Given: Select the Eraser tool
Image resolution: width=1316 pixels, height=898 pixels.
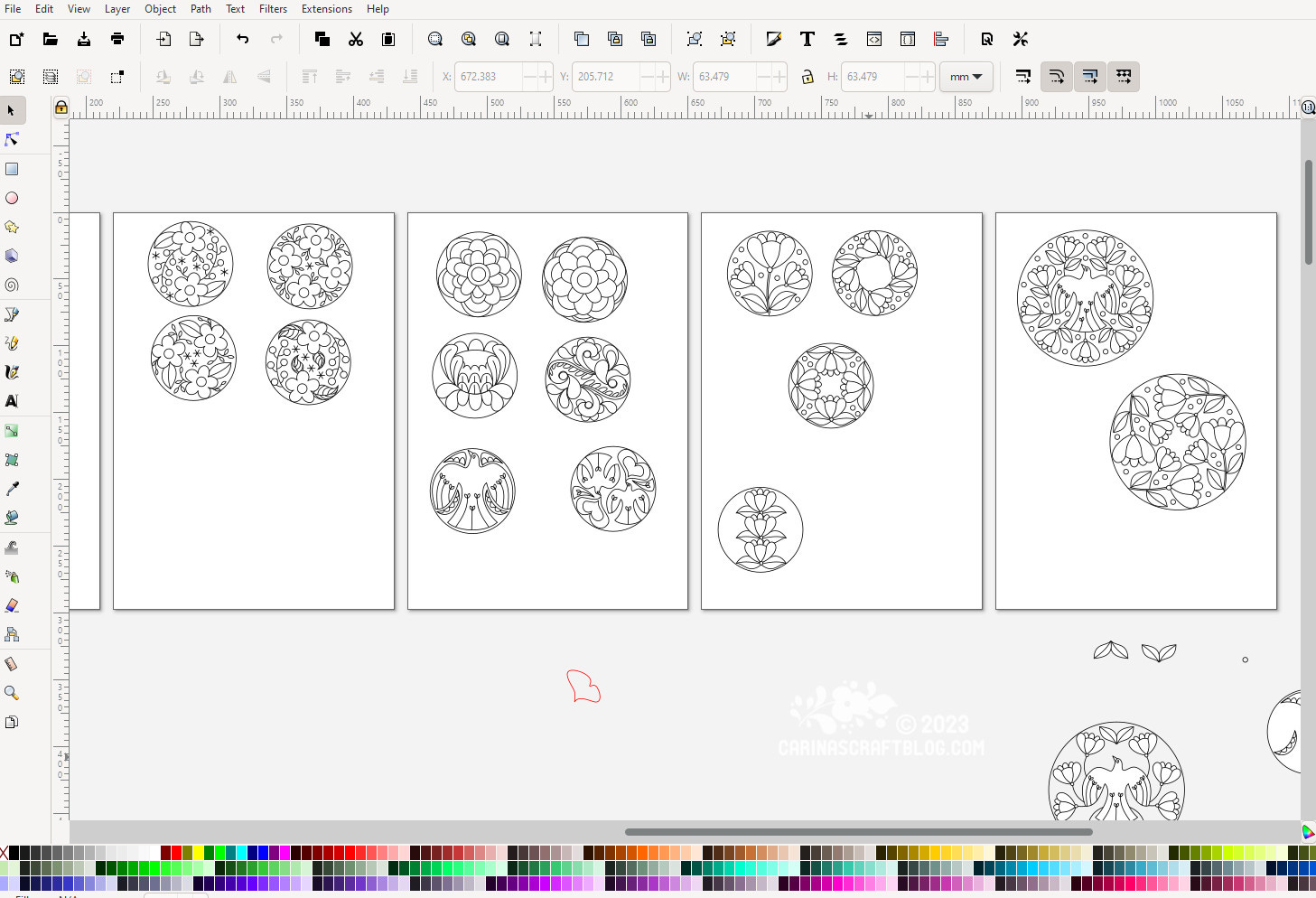Looking at the screenshot, I should 12,605.
